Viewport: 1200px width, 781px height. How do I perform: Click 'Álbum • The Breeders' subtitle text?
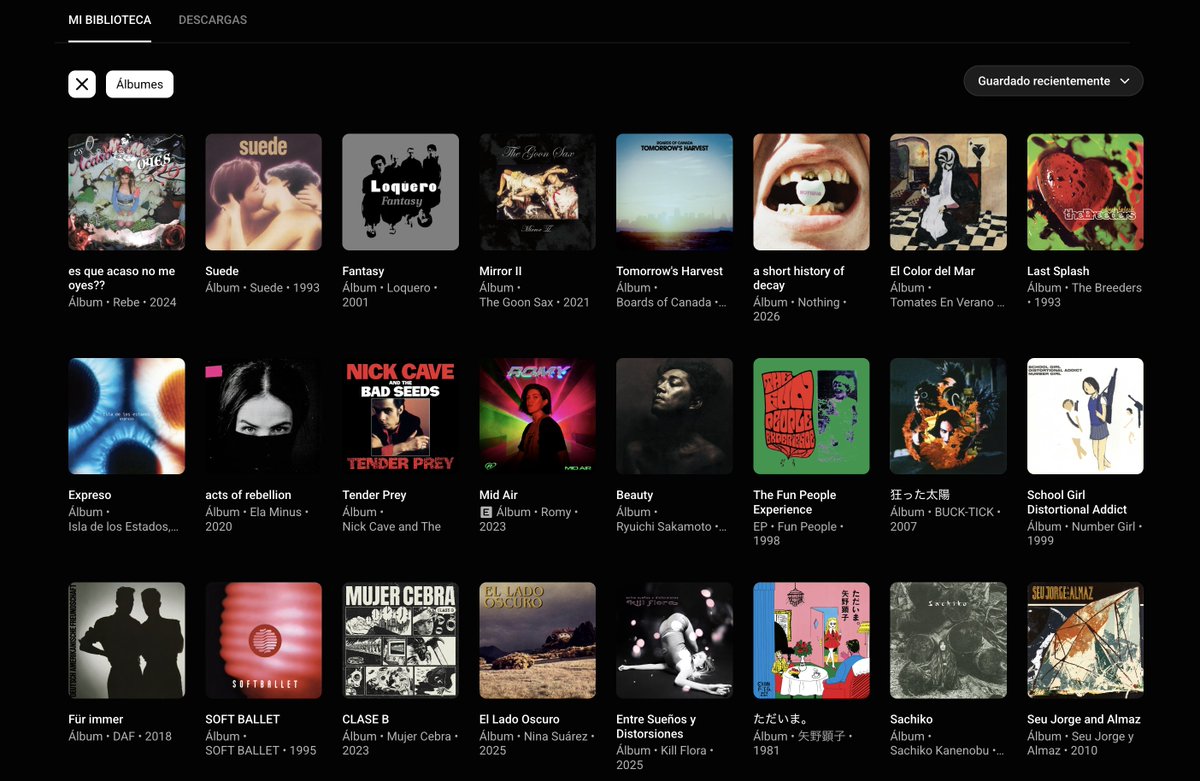point(1084,287)
